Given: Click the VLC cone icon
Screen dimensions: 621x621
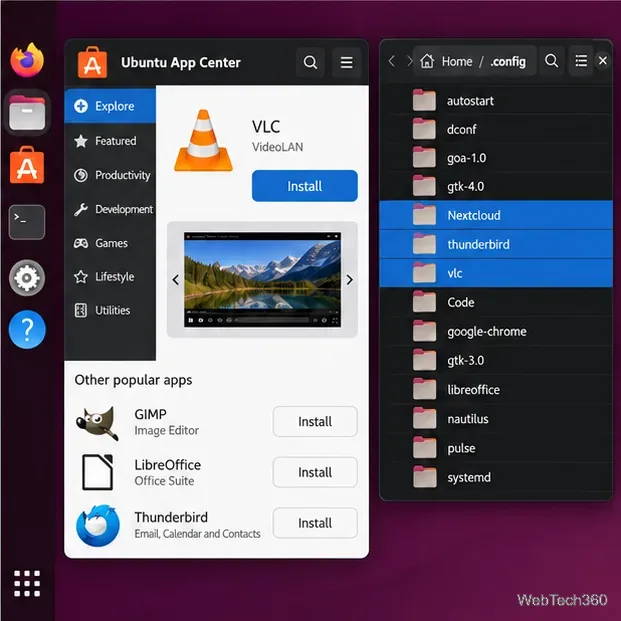Looking at the screenshot, I should (x=203, y=141).
